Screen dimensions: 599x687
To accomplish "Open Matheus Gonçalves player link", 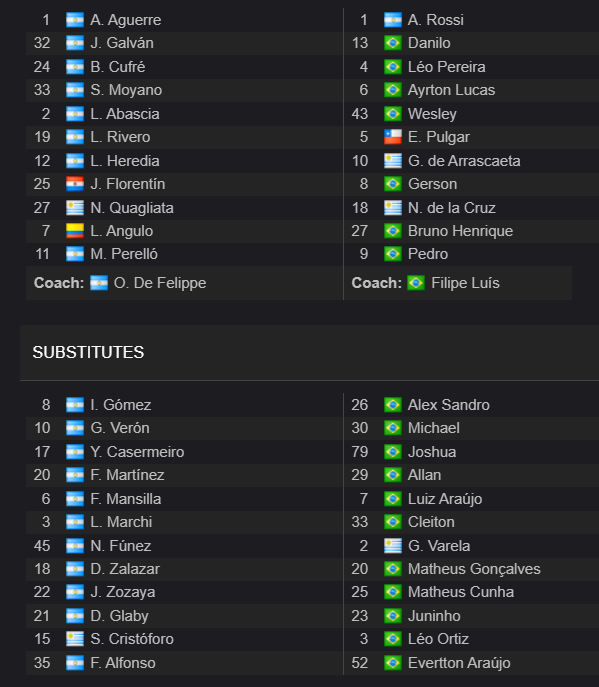I will 474,569.
